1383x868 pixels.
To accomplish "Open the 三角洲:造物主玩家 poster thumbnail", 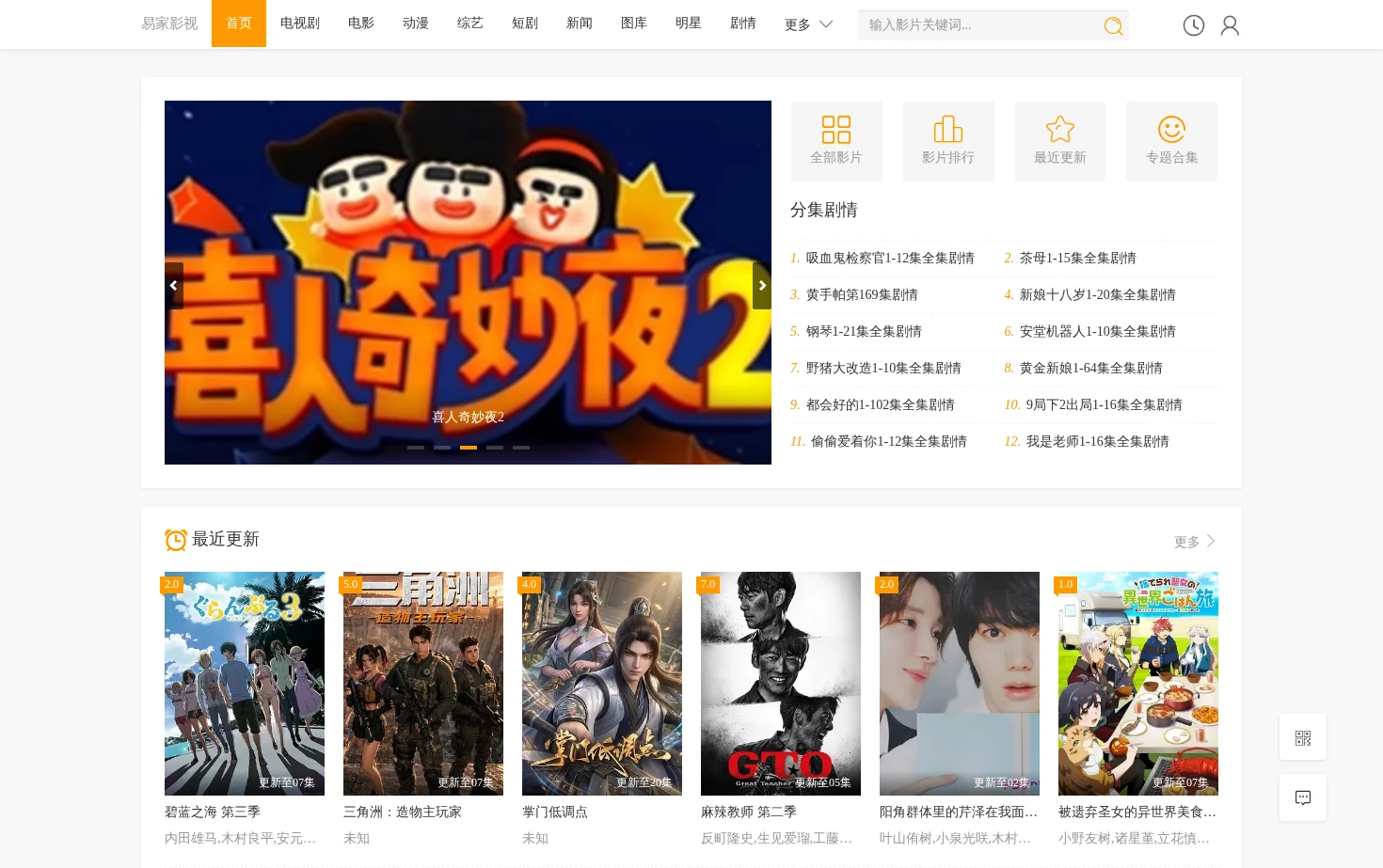I will [423, 684].
